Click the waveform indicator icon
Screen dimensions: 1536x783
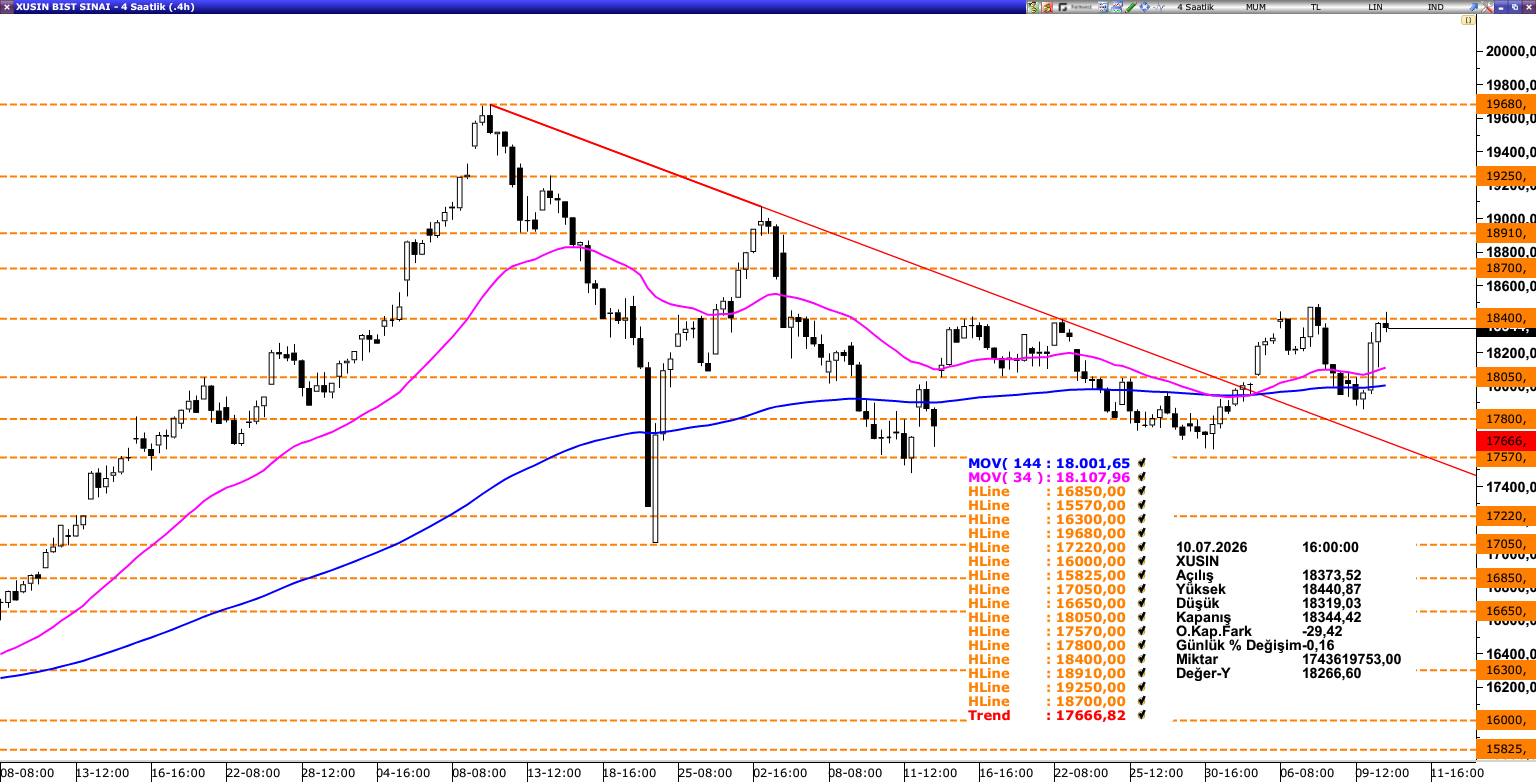coord(1158,7)
